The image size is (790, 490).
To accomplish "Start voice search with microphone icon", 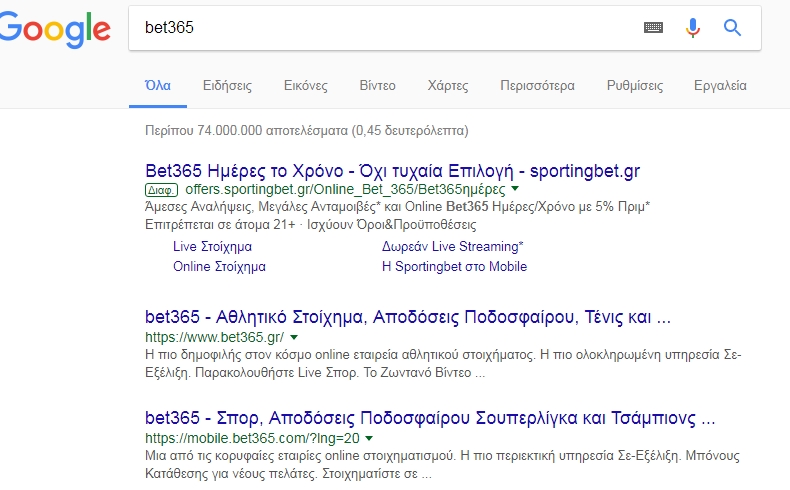I will click(x=693, y=28).
